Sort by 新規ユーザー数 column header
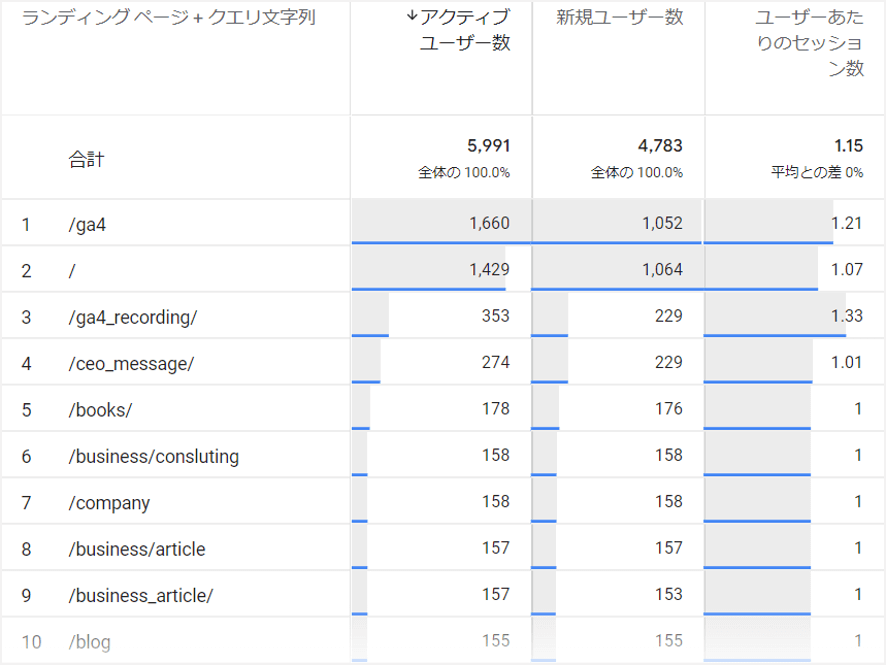Screen dimensions: 887x666 [x=619, y=18]
